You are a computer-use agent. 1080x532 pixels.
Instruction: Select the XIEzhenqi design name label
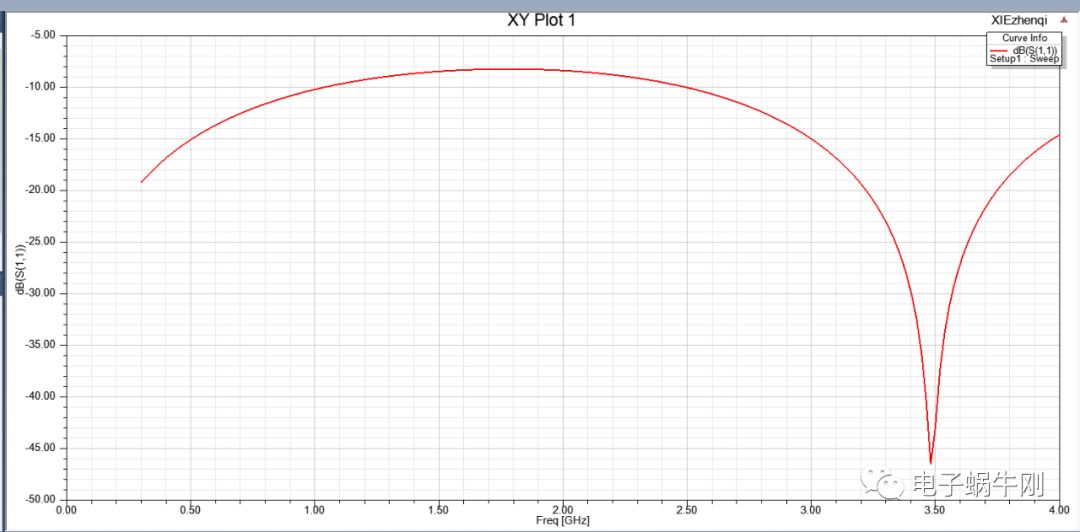[1019, 19]
